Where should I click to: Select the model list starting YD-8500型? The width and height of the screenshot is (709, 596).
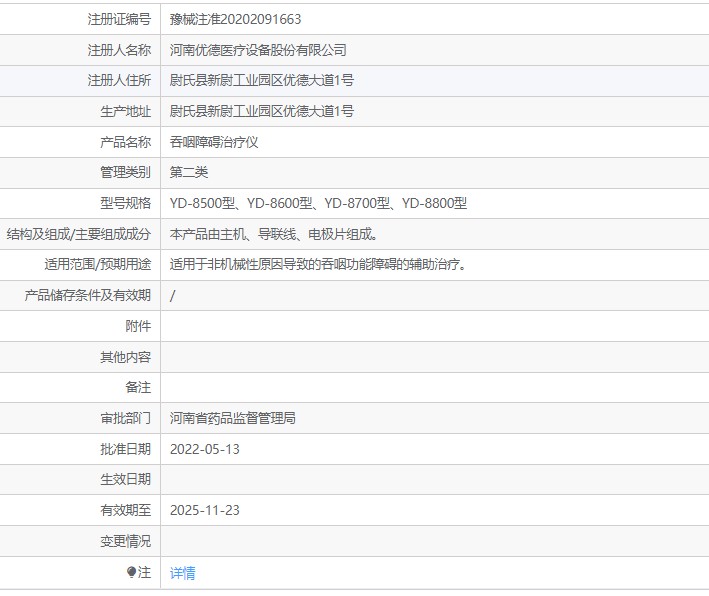coord(318,203)
